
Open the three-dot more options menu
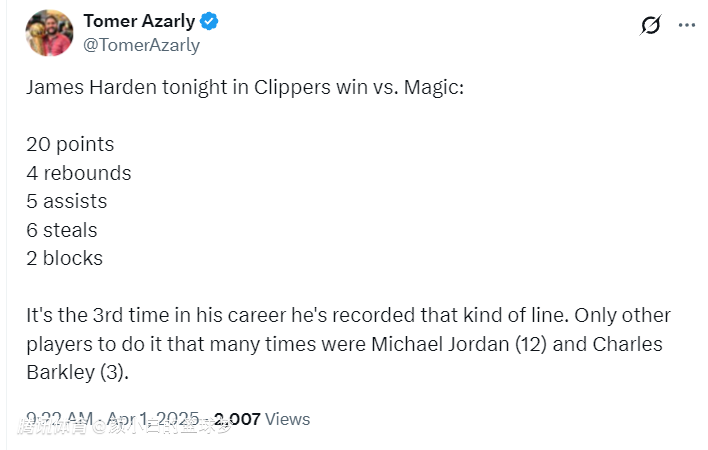coord(686,25)
